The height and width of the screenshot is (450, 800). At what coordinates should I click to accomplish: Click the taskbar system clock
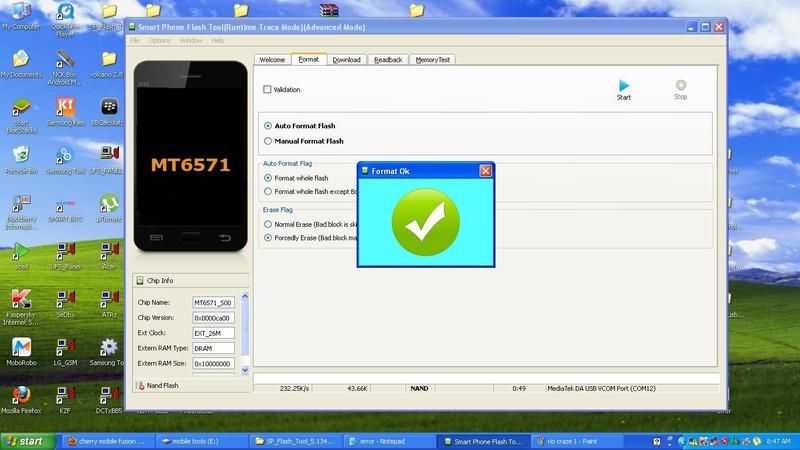(779, 441)
